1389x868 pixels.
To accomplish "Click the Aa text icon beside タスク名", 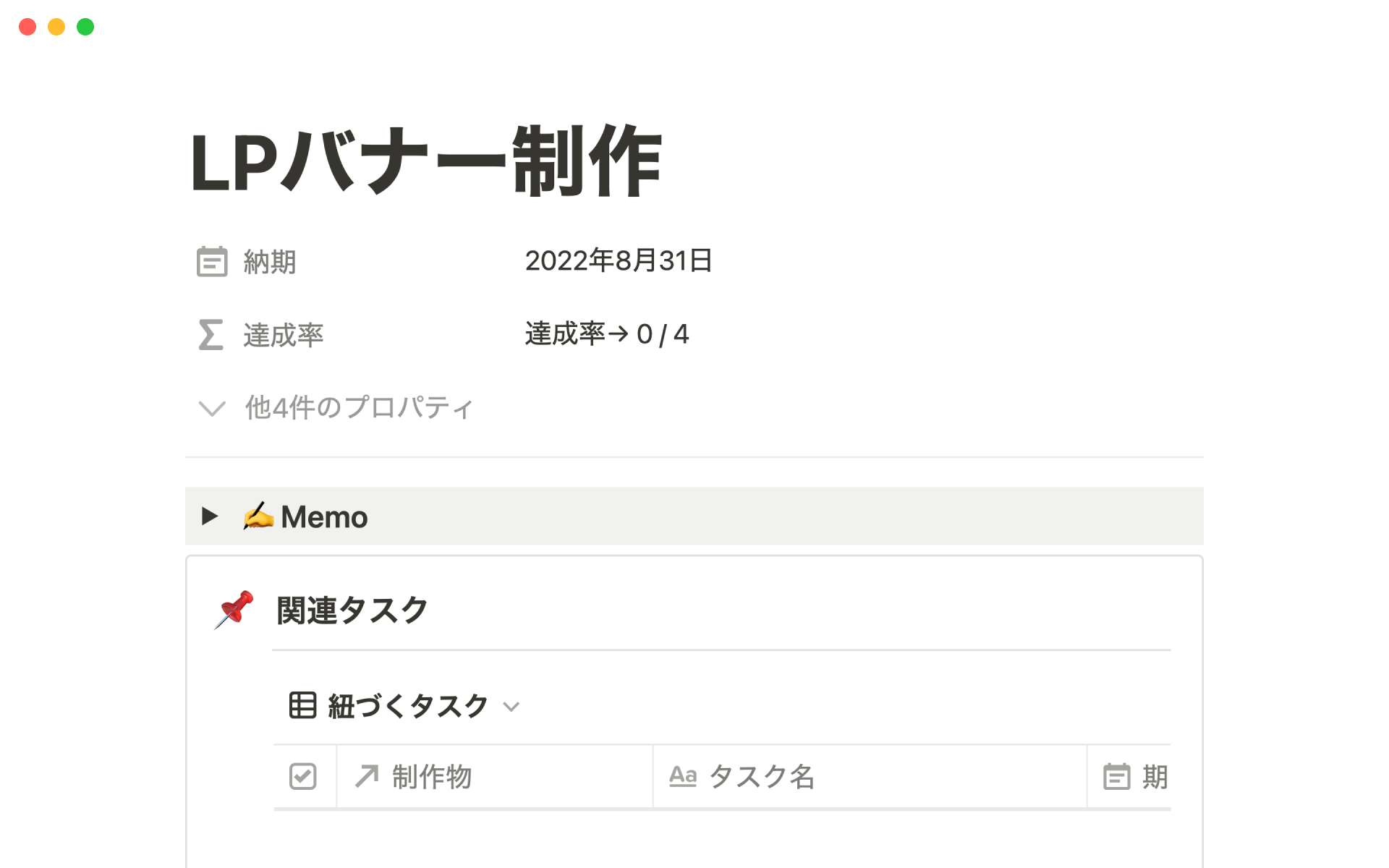I will 682,776.
